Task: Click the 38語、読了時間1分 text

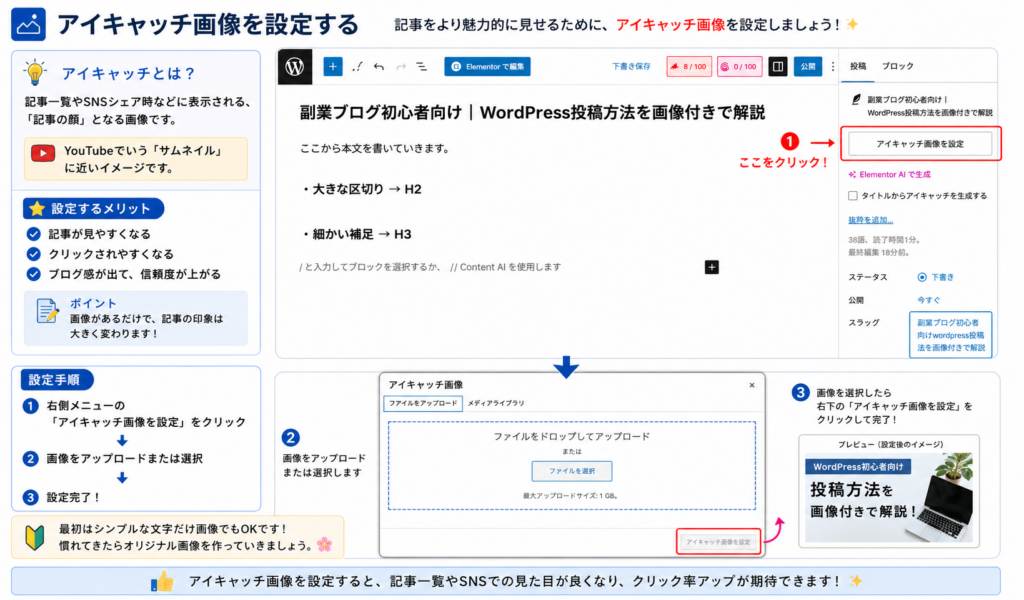Action: (x=884, y=240)
